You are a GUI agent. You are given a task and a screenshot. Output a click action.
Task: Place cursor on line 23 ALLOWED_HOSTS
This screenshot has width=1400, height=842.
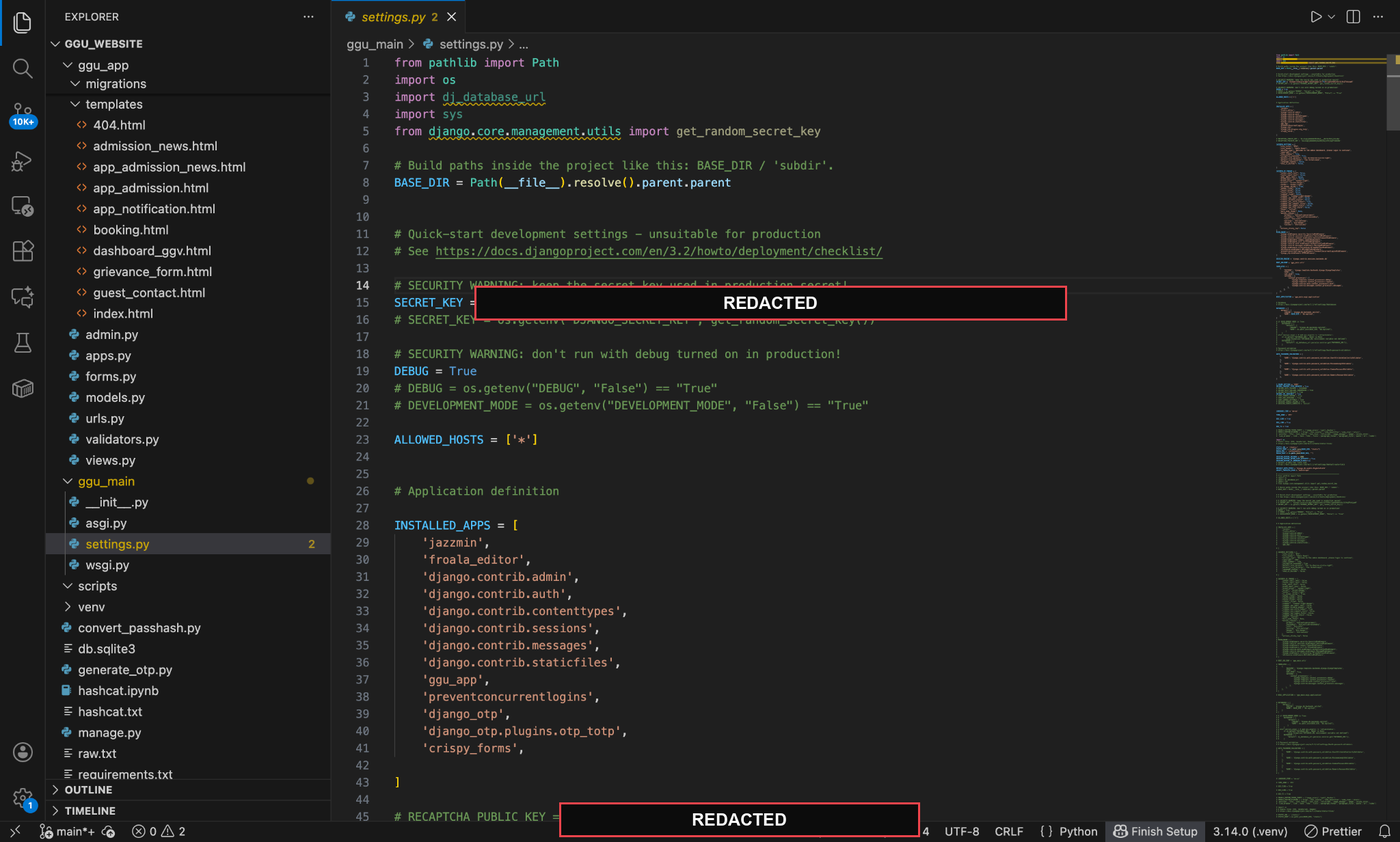466,440
